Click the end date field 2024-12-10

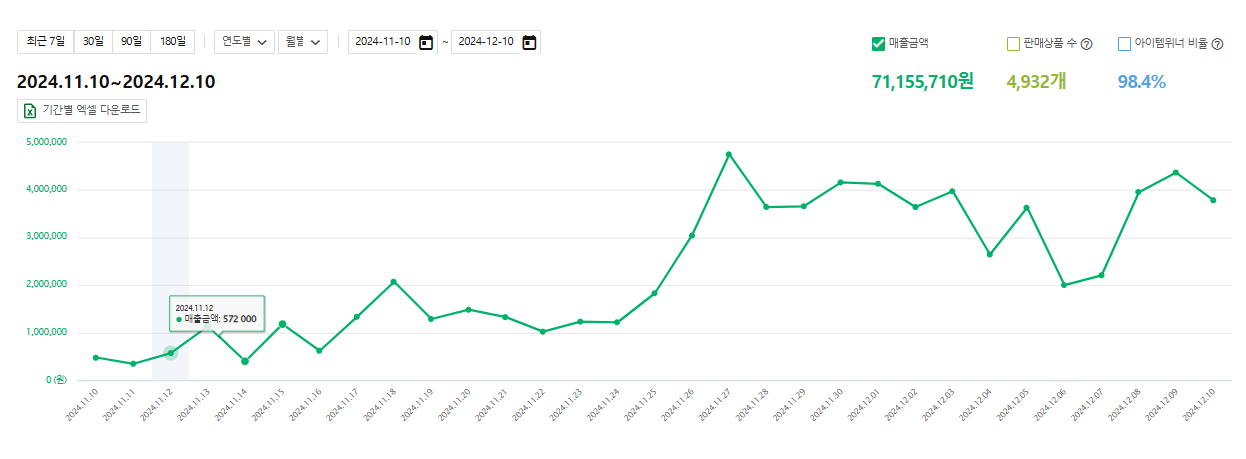coord(486,42)
